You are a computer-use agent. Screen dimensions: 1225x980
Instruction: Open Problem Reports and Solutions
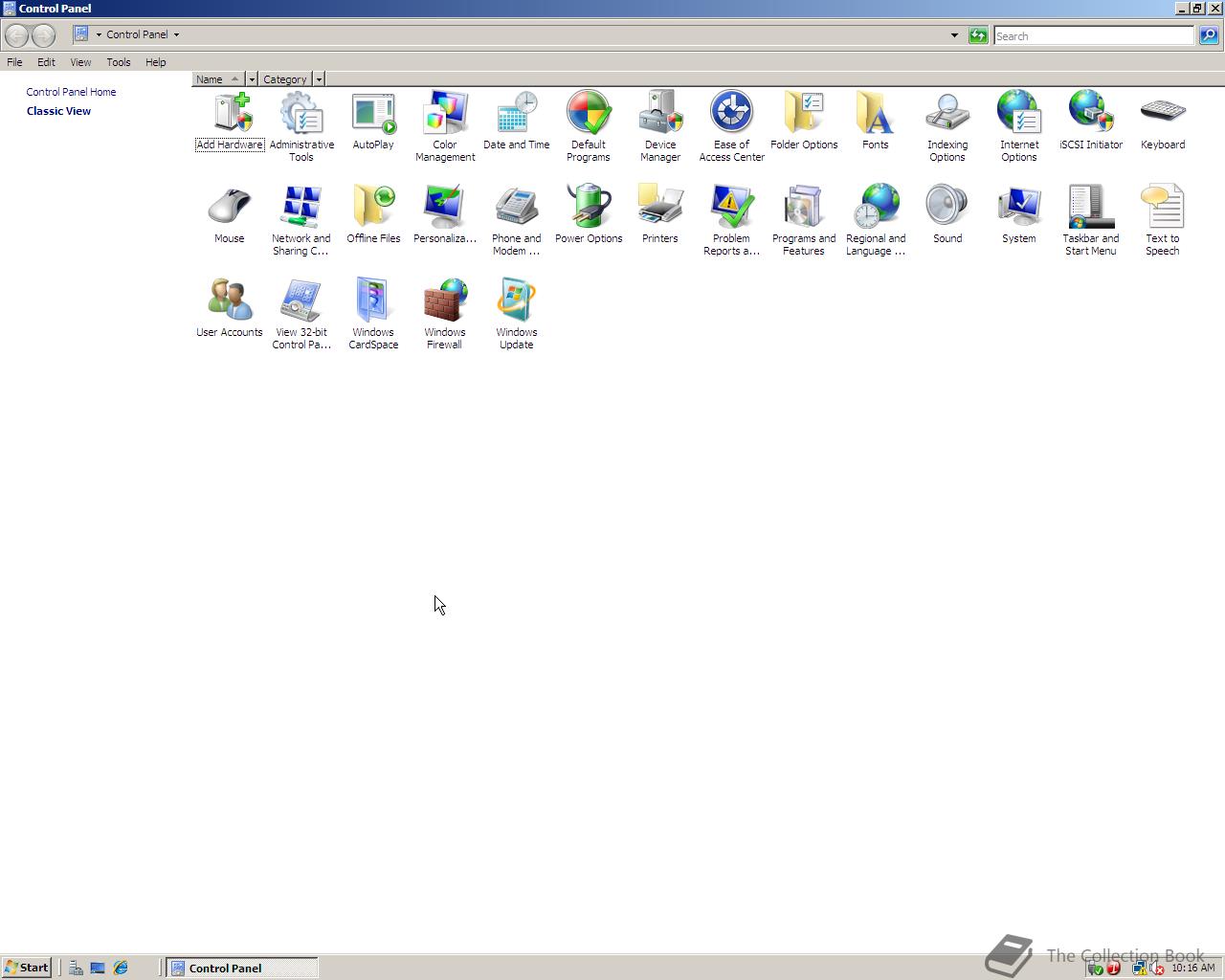tap(732, 220)
